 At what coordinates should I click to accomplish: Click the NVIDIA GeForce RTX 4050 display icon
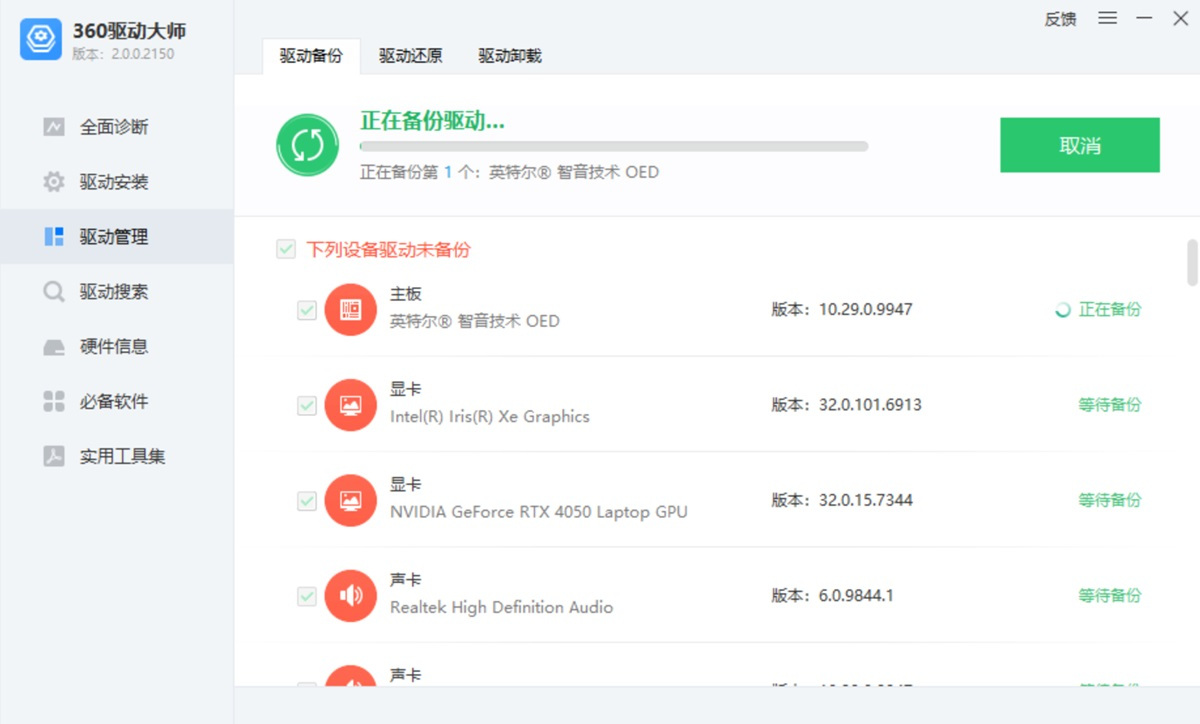pyautogui.click(x=351, y=500)
